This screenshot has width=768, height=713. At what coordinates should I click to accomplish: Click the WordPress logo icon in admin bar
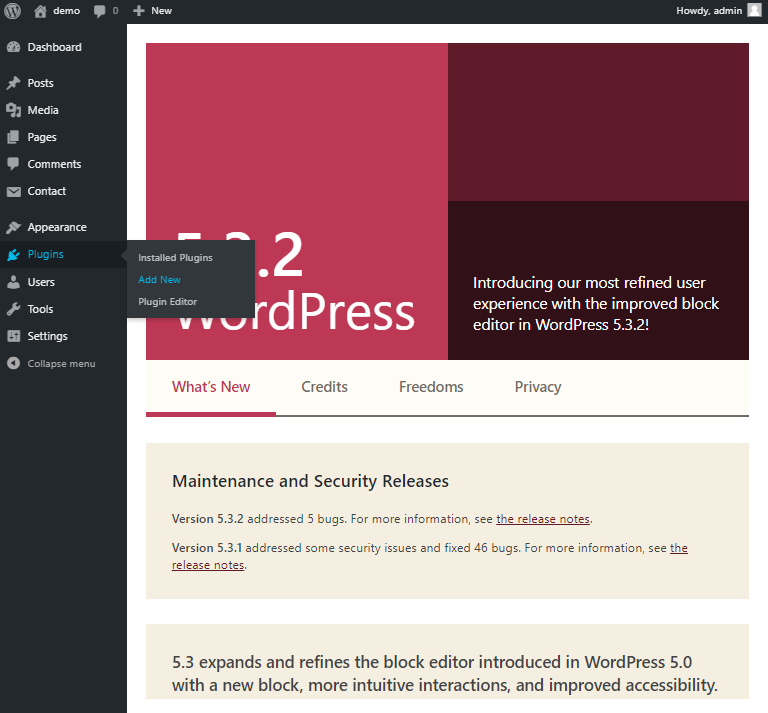[x=12, y=11]
